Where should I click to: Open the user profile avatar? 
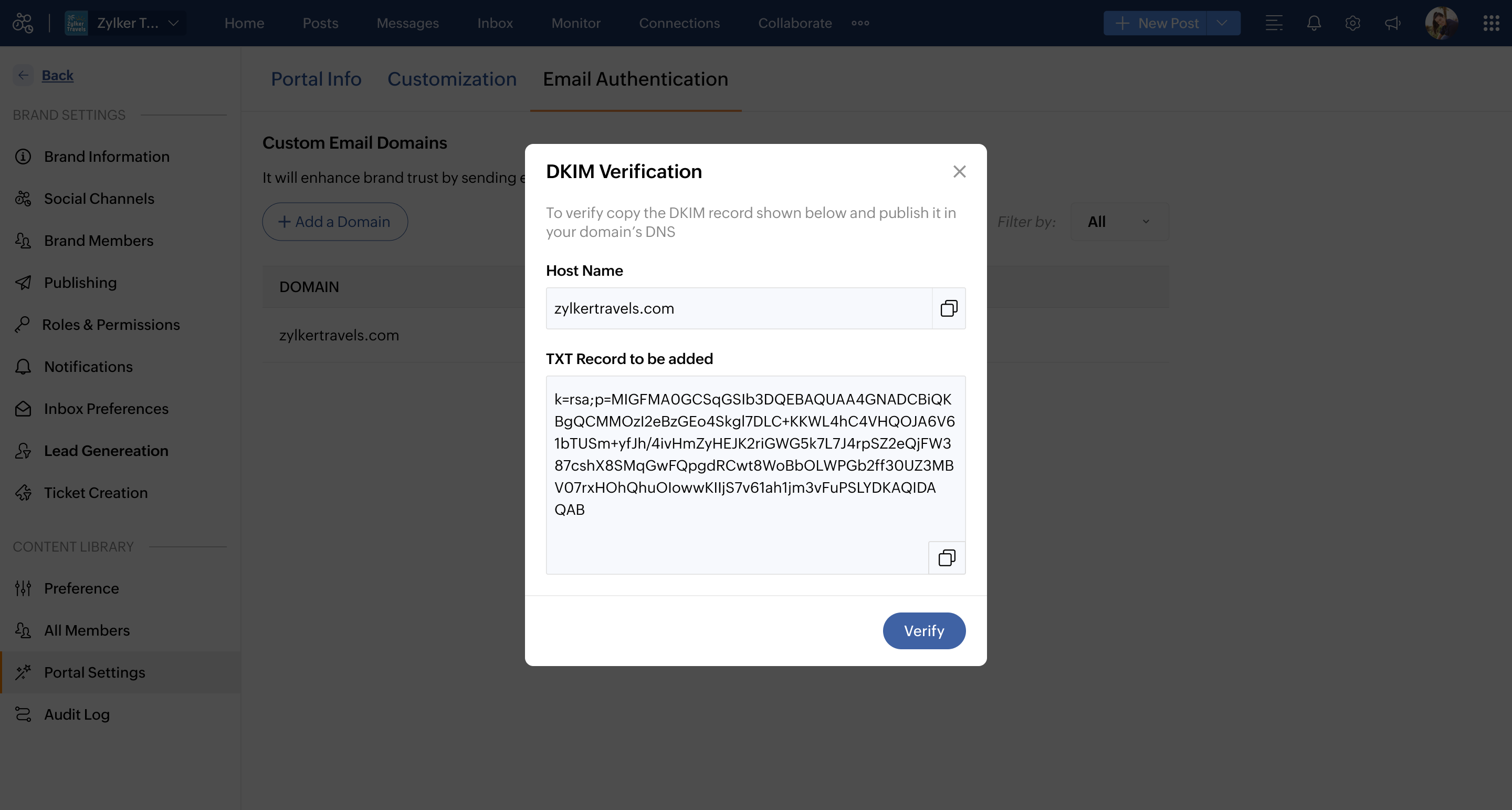point(1441,24)
